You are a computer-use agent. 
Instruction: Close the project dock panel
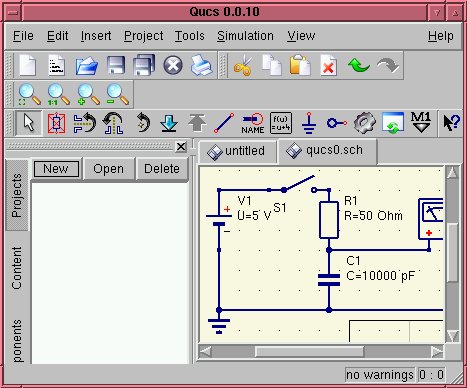tap(181, 146)
